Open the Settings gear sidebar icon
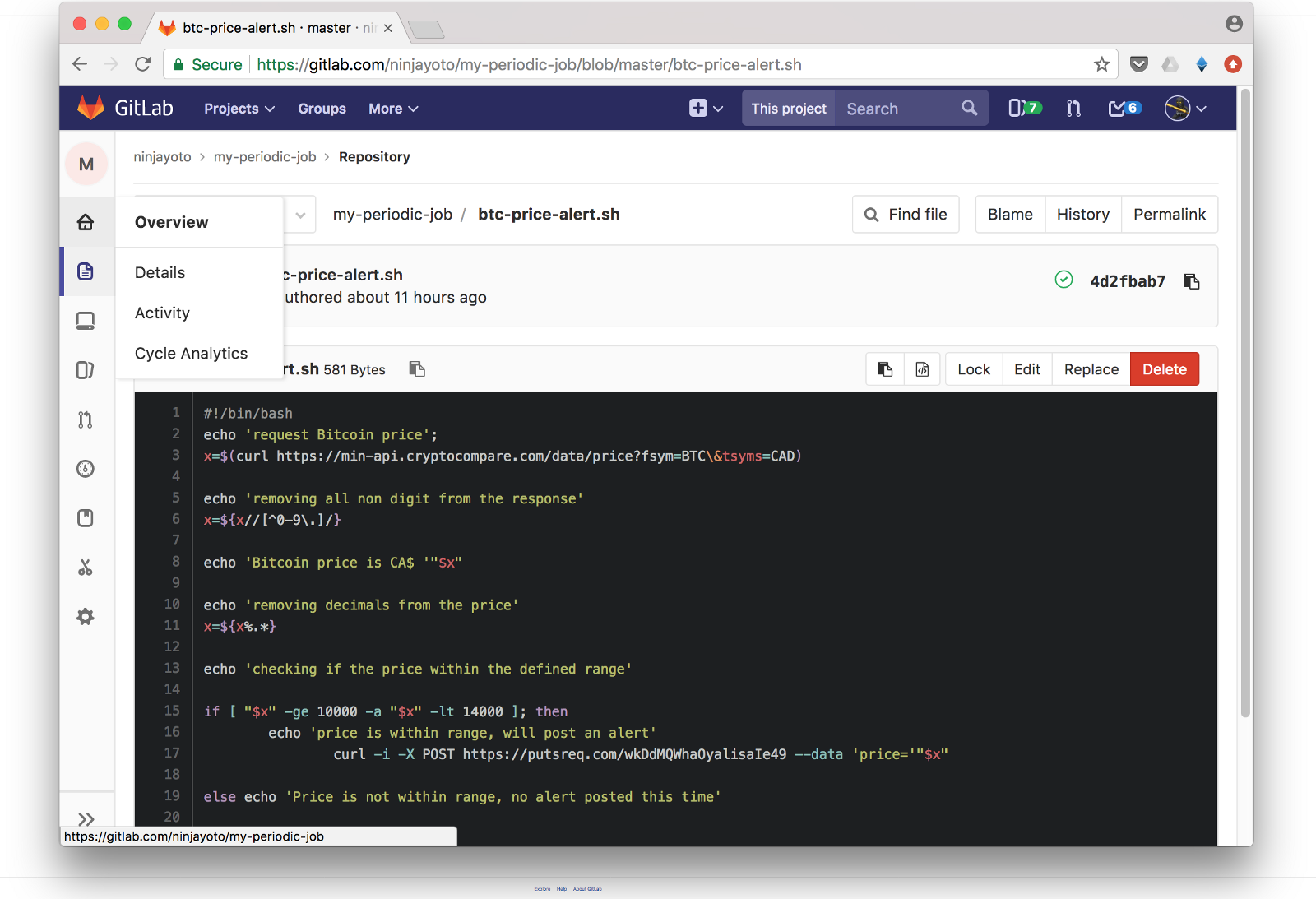This screenshot has height=899, width=1316. (86, 617)
